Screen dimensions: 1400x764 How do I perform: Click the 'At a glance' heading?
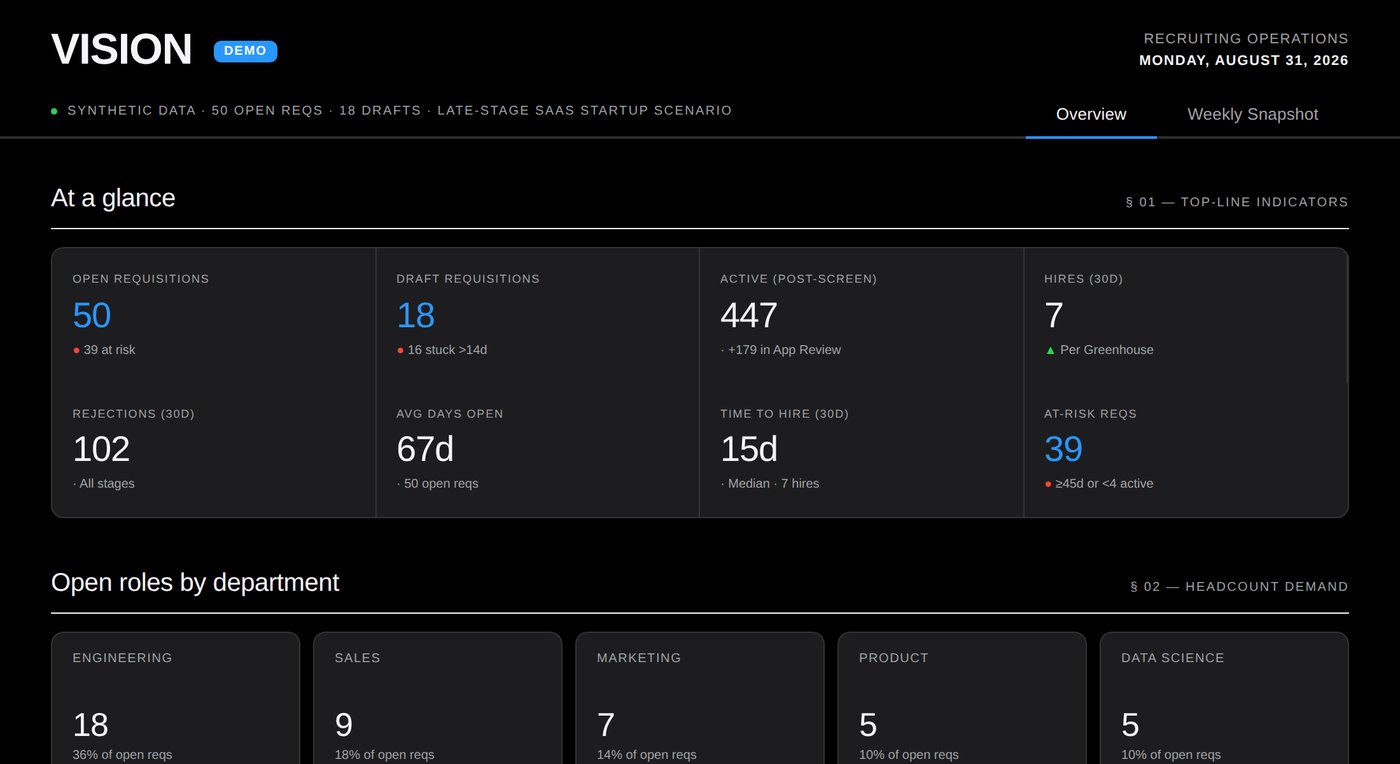click(113, 198)
